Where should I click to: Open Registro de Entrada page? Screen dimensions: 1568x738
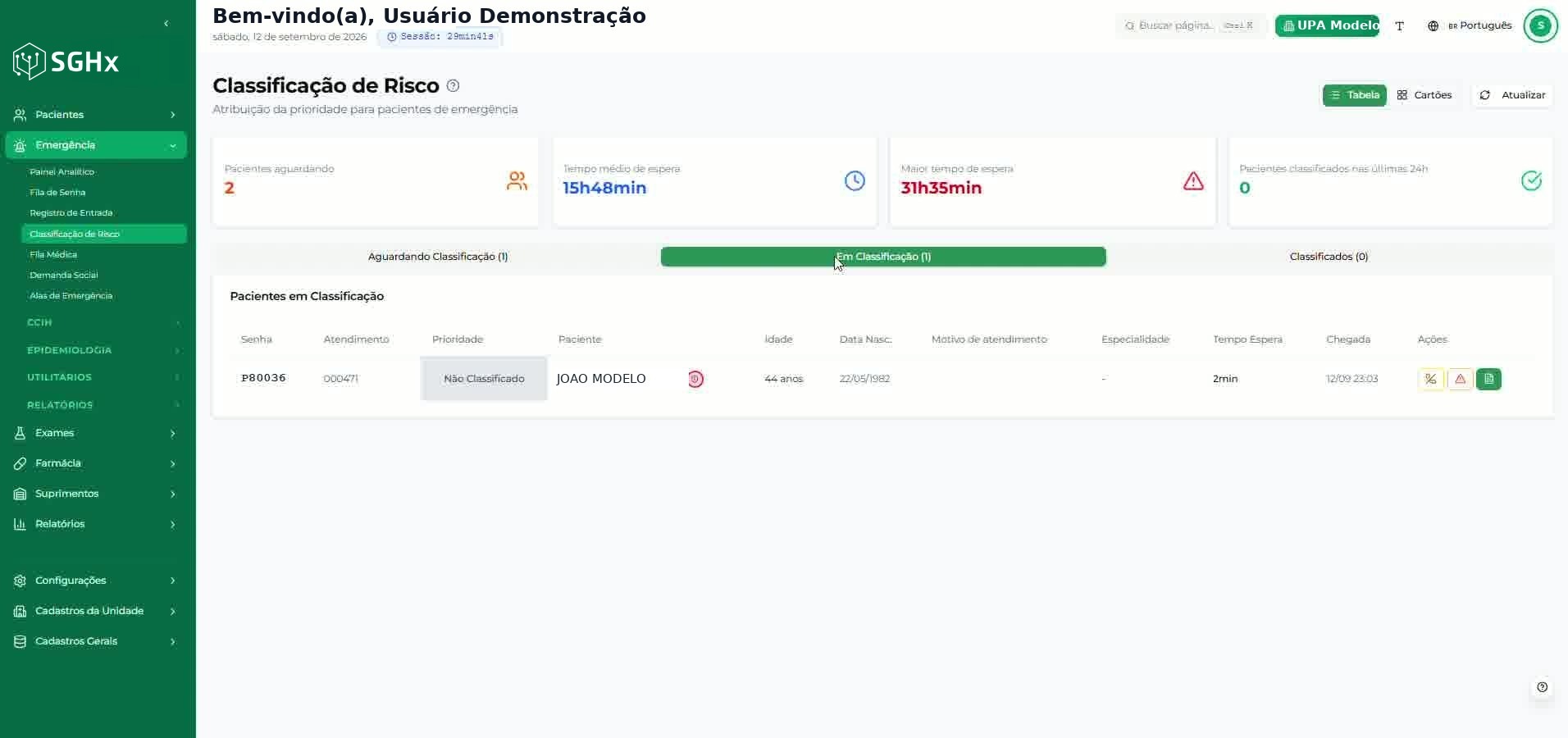71,213
